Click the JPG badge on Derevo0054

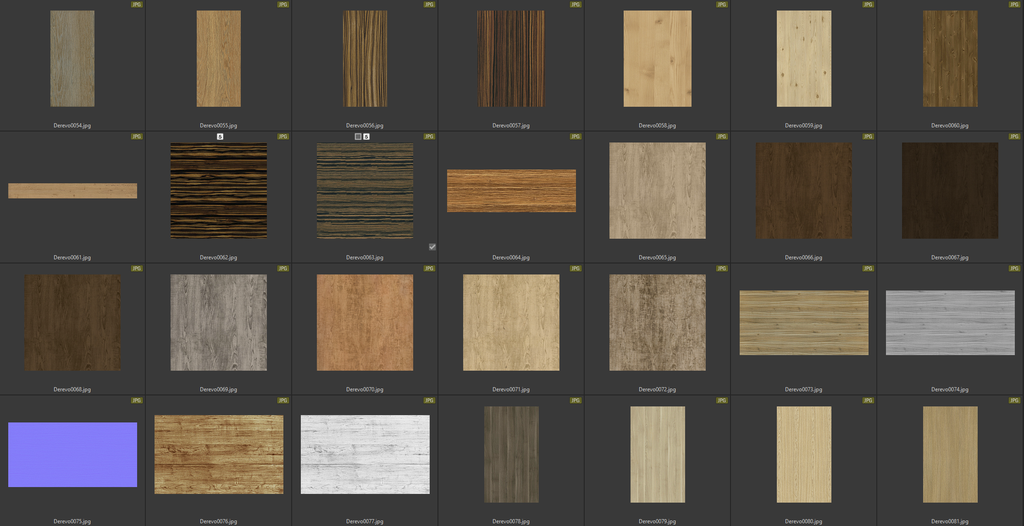(x=137, y=4)
